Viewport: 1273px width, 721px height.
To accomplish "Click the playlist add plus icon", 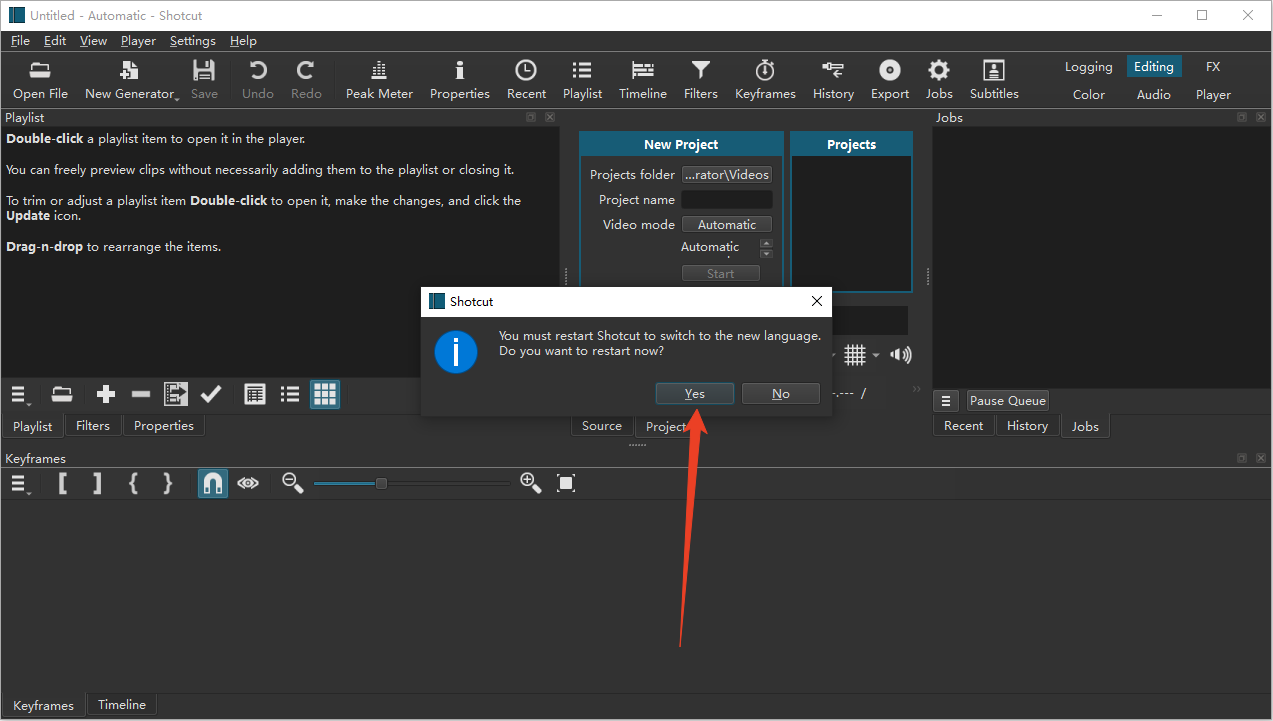I will click(106, 395).
